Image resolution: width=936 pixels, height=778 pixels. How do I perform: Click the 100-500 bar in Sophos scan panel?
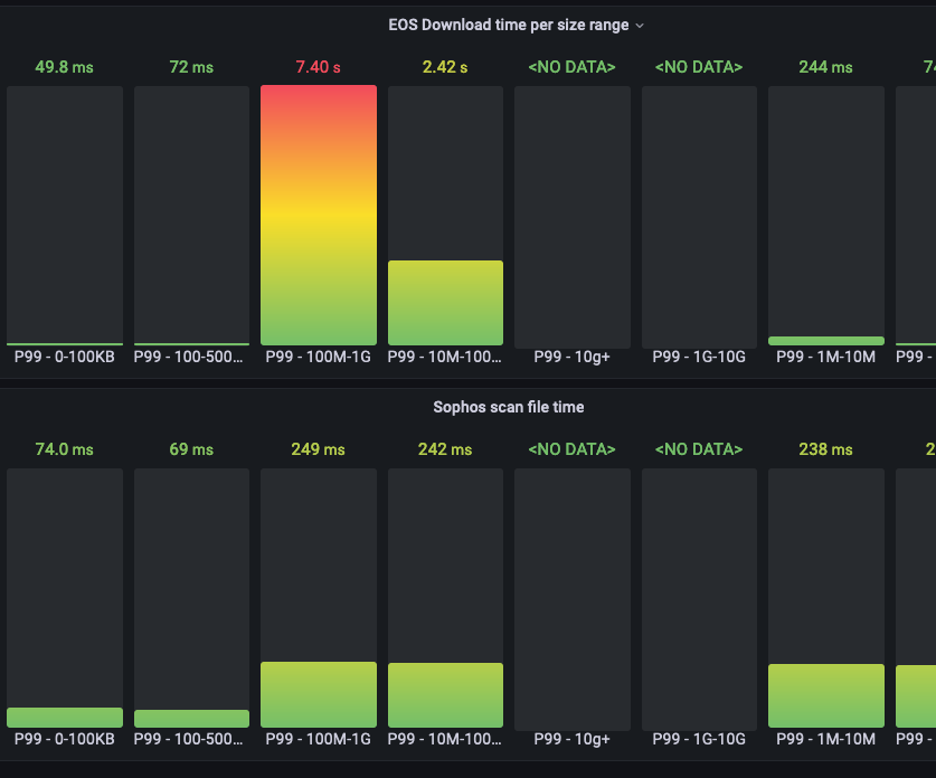pyautogui.click(x=191, y=718)
